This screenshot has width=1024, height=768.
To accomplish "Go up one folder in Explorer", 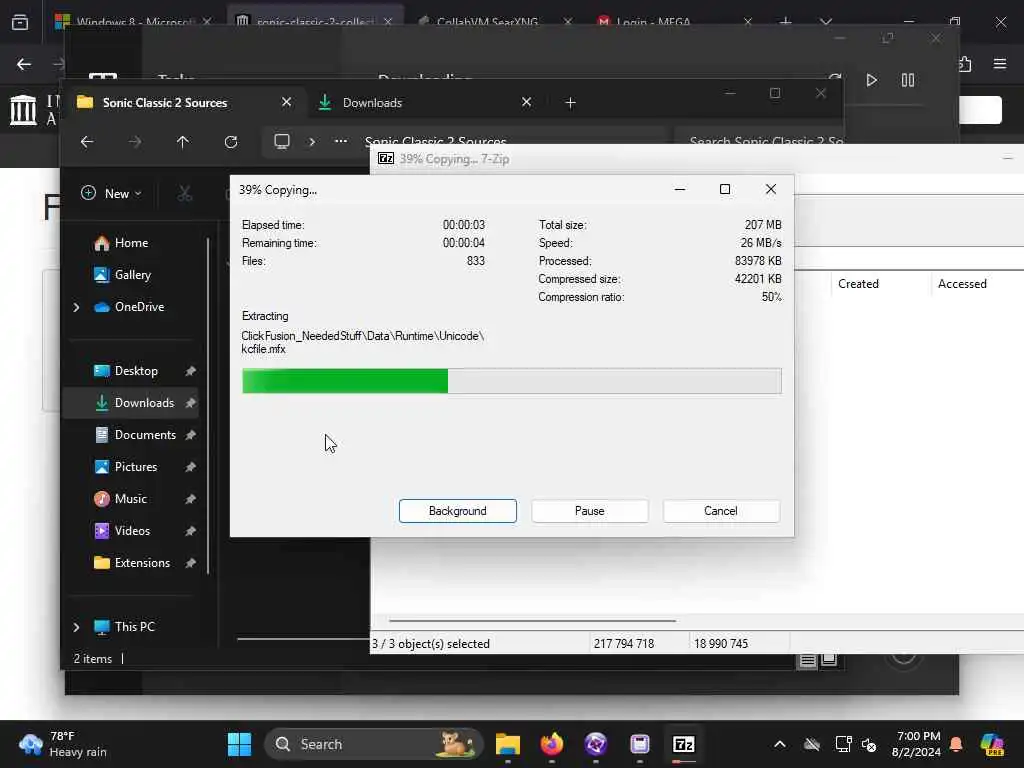I will (183, 142).
